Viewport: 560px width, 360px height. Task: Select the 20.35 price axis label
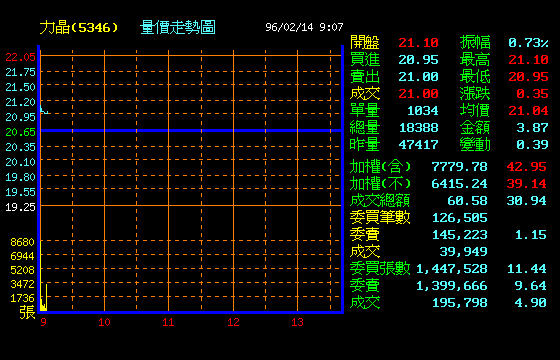(20, 147)
